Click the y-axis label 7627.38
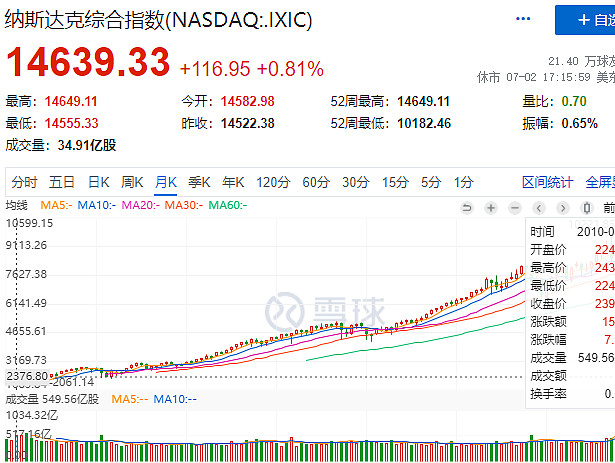Screen dimensions: 615x463 [26, 274]
